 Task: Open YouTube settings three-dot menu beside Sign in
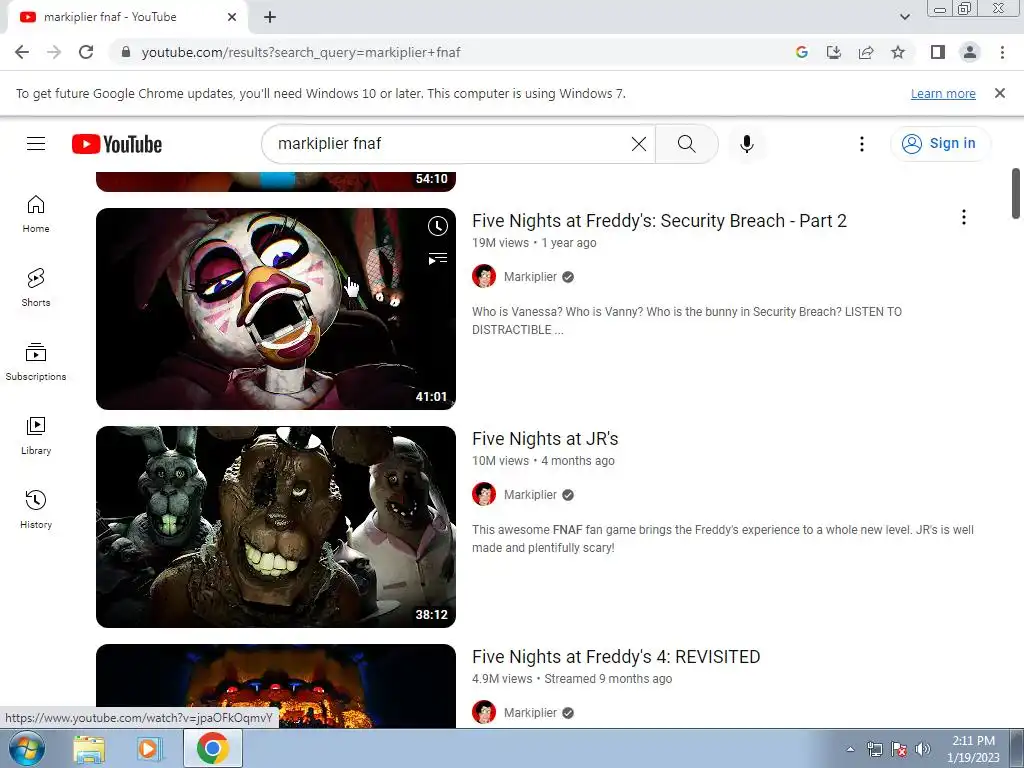pyautogui.click(x=862, y=144)
